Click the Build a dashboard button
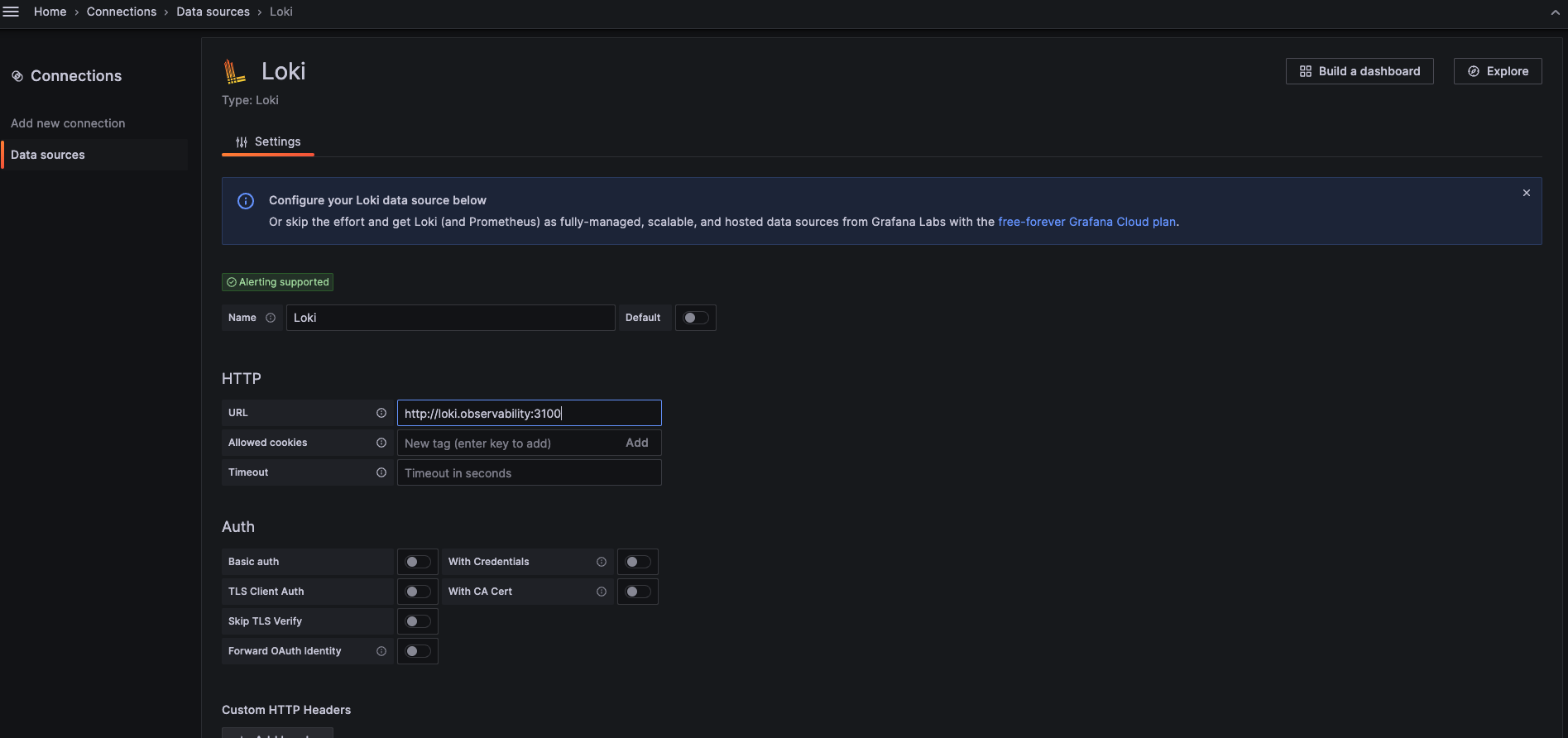Viewport: 1568px width, 738px height. [x=1359, y=71]
